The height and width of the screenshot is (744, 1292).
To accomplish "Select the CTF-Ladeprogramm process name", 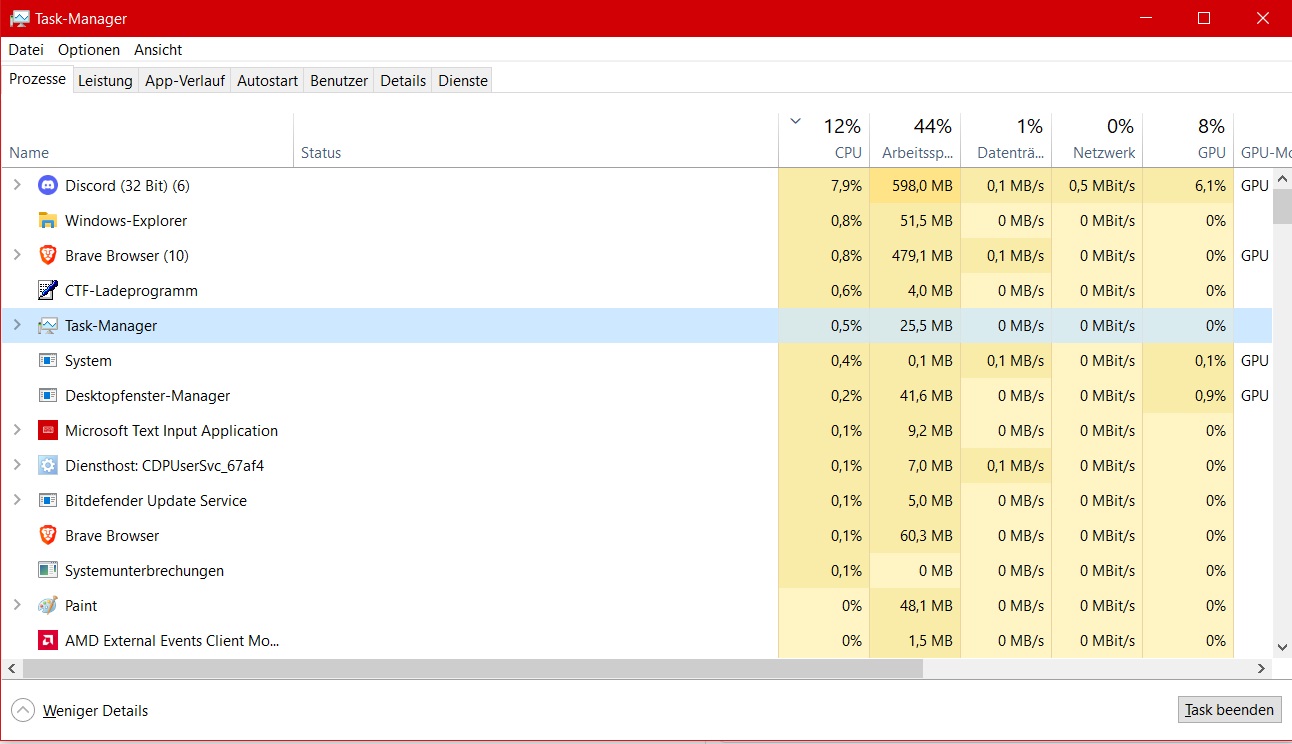I will point(131,290).
